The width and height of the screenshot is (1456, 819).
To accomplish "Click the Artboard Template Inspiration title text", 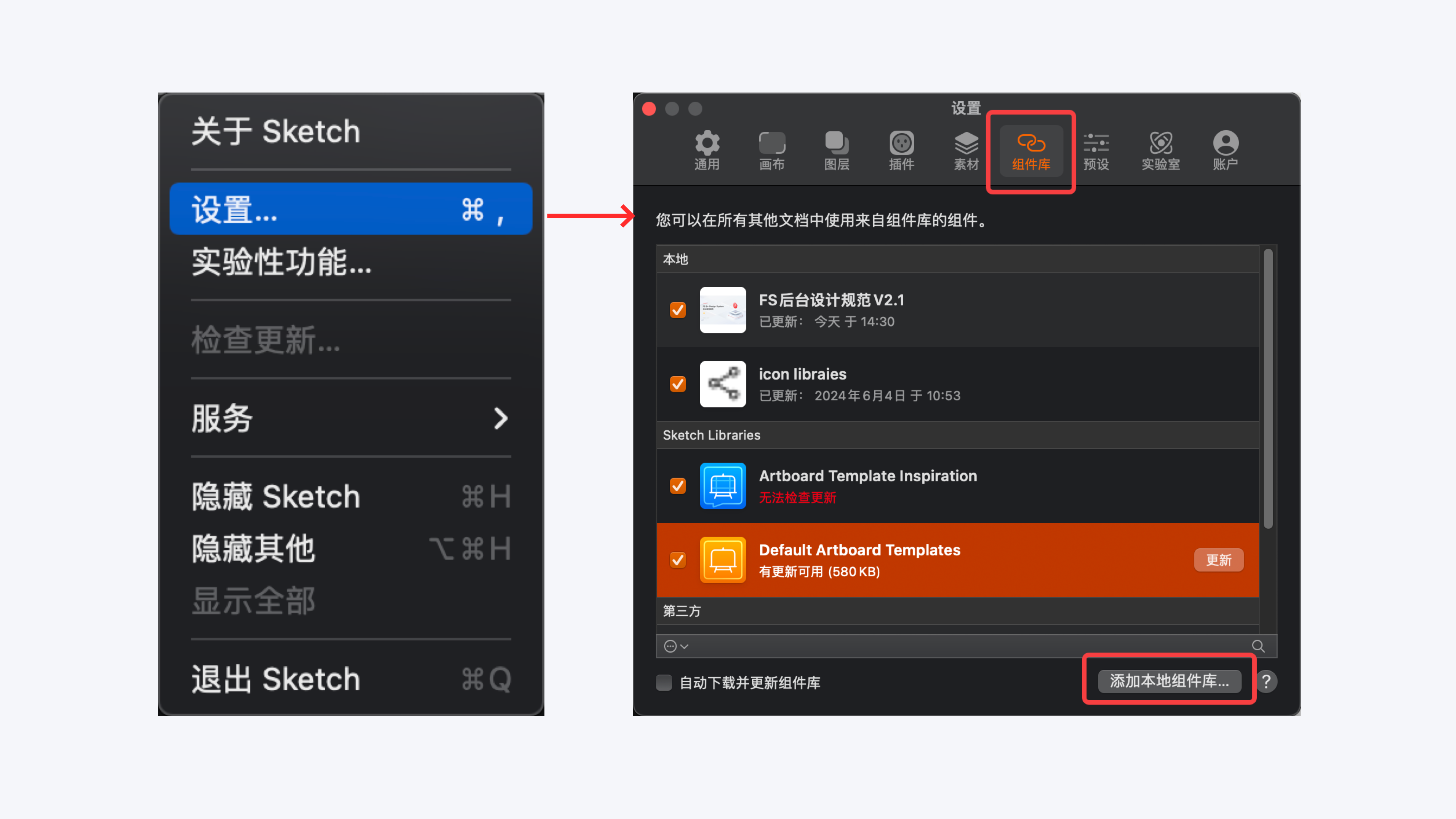I will 867,476.
